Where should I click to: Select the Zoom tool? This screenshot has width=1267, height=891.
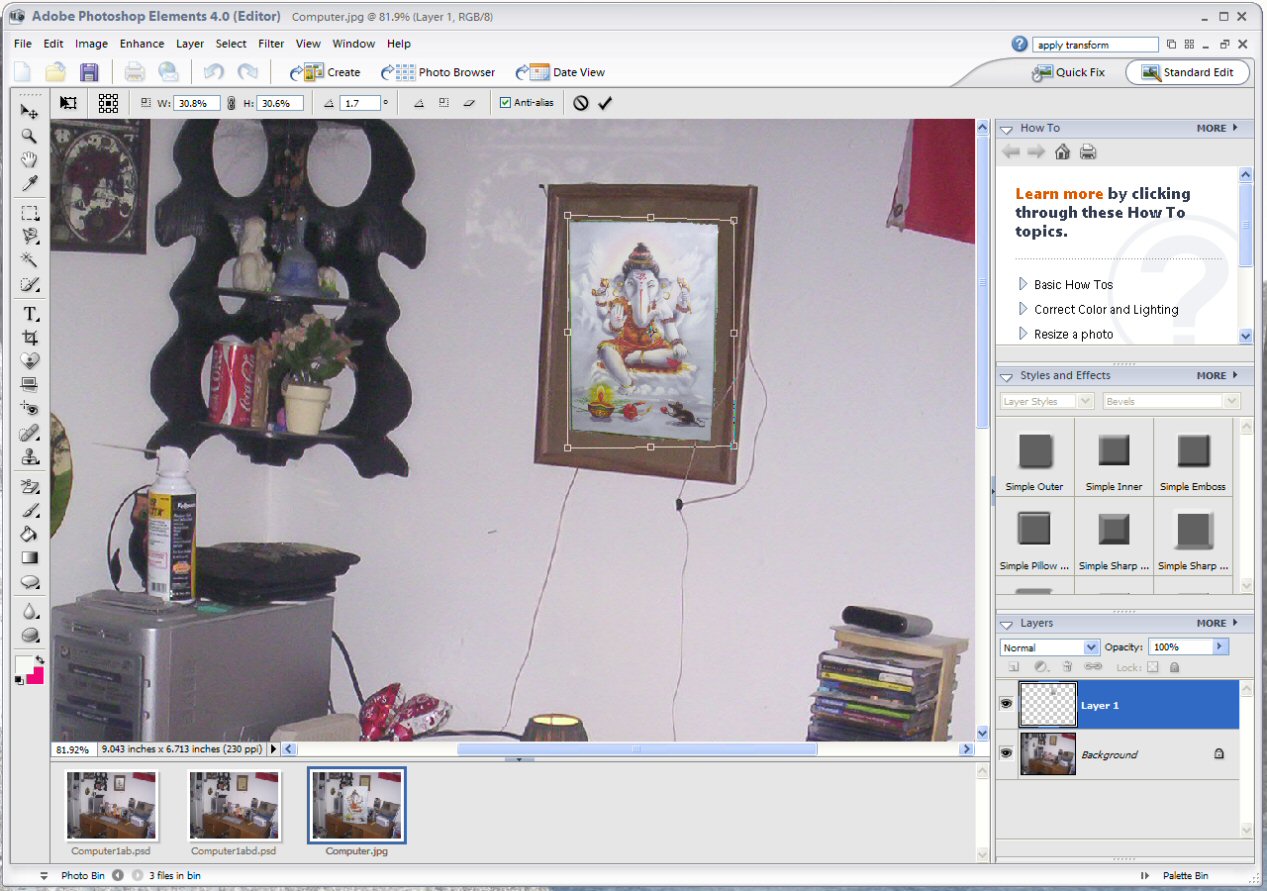(x=30, y=136)
